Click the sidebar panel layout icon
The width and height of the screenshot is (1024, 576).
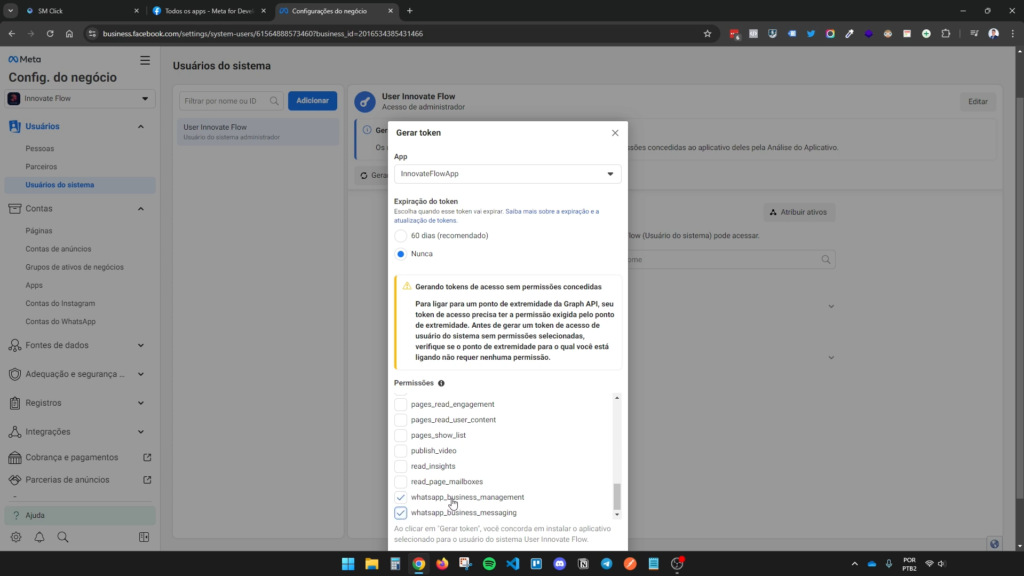(x=144, y=537)
